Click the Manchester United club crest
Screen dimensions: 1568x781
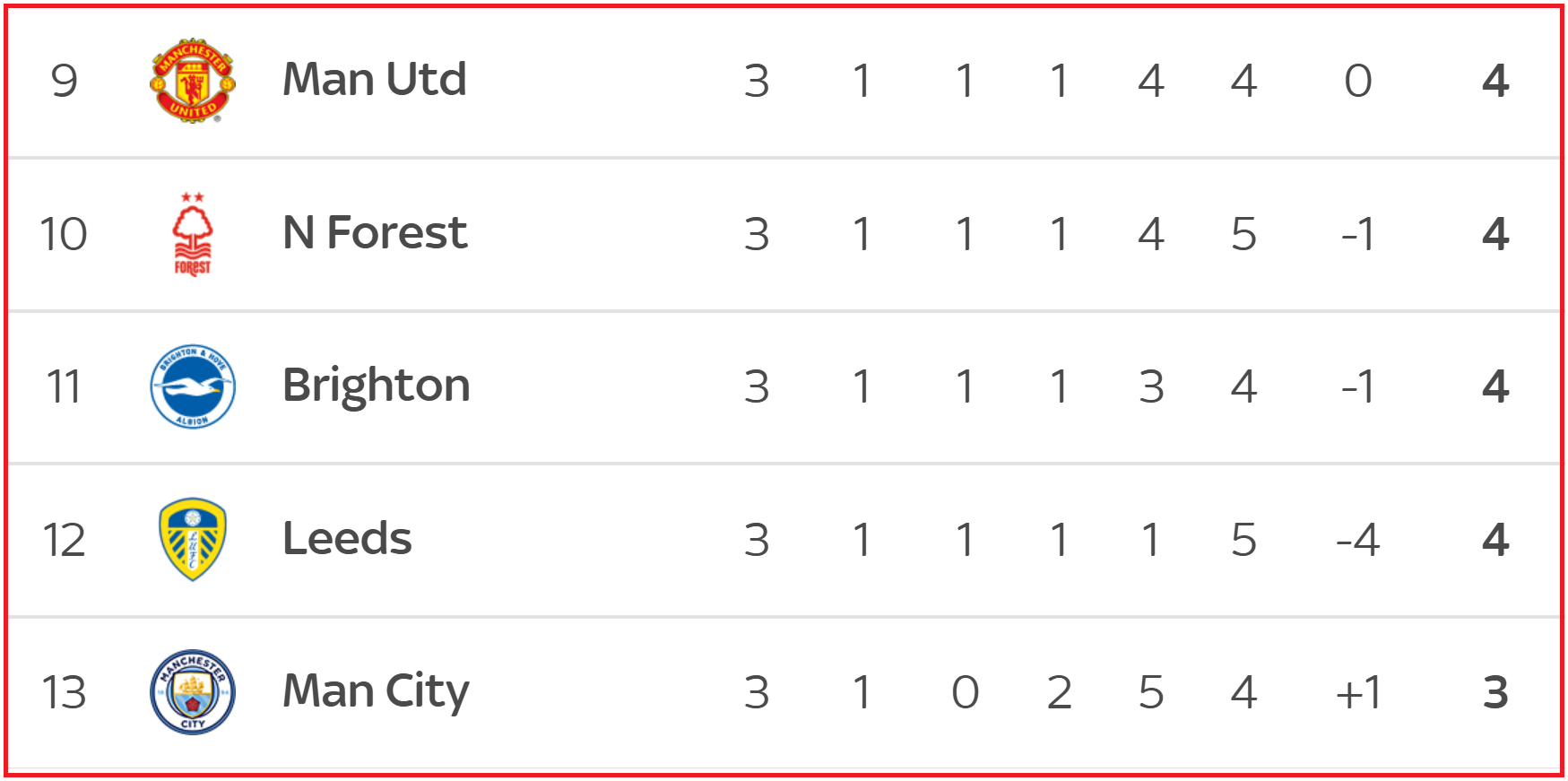pos(192,81)
